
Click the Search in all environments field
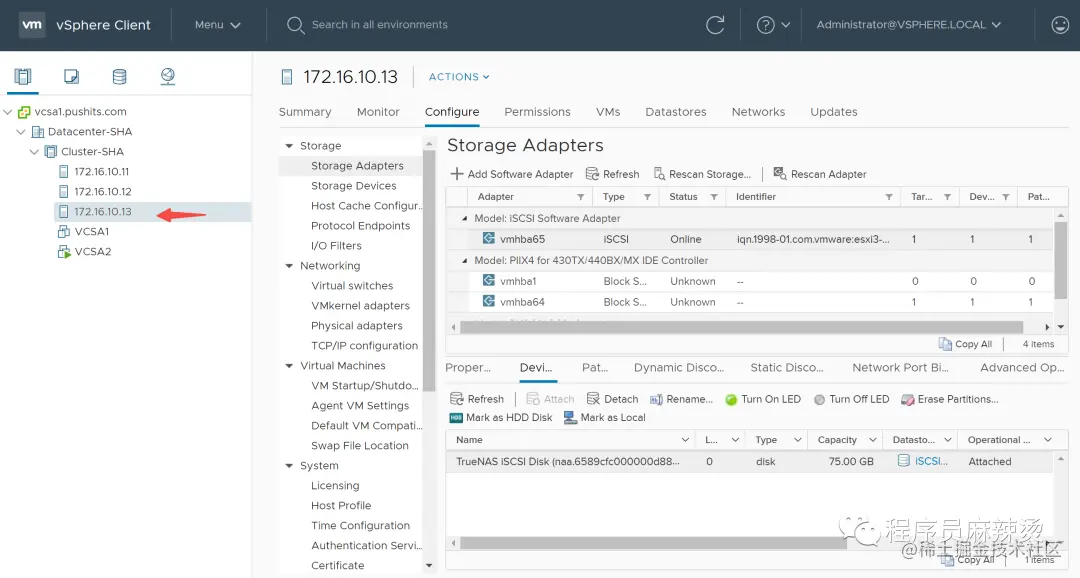[380, 25]
